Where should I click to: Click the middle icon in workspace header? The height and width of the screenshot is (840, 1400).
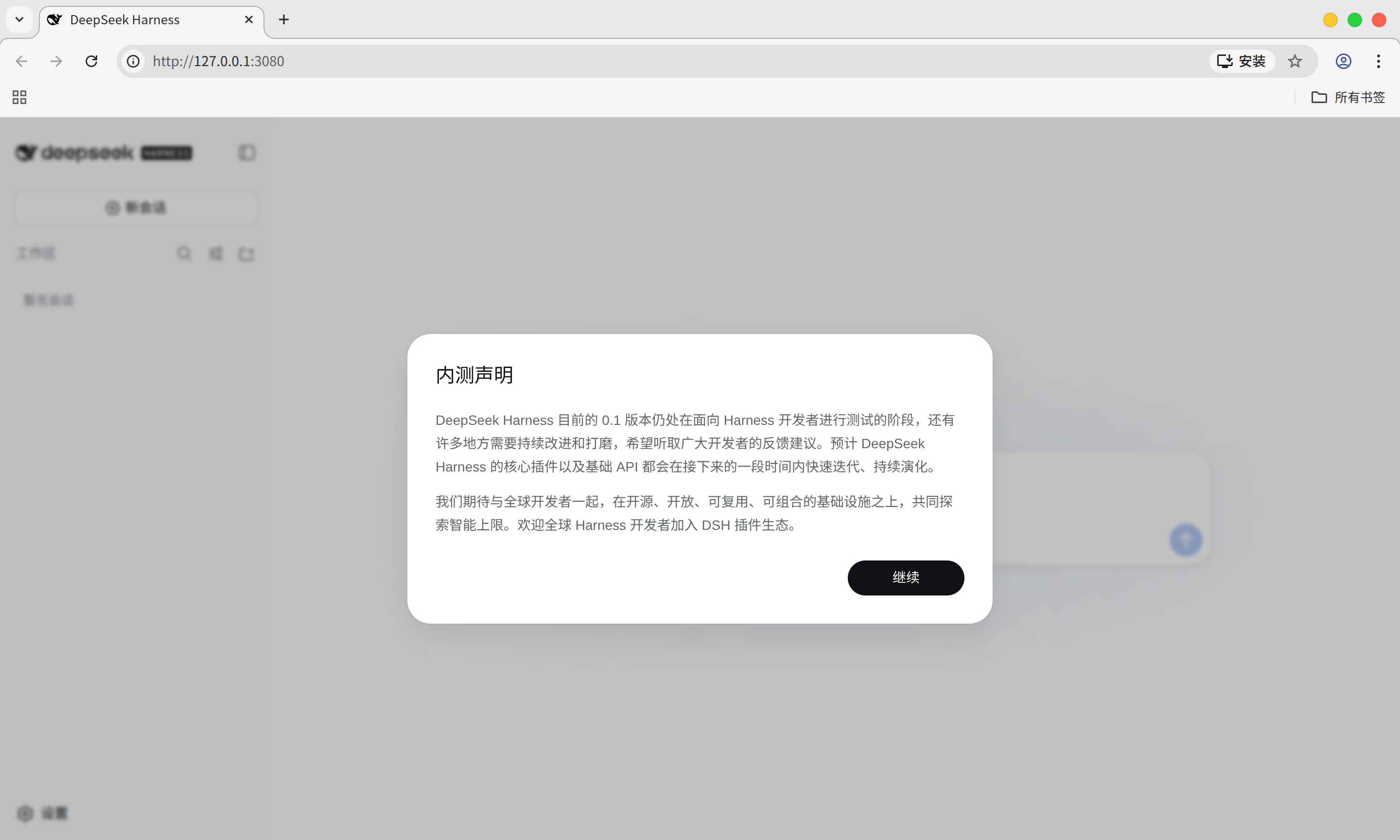pos(216,254)
